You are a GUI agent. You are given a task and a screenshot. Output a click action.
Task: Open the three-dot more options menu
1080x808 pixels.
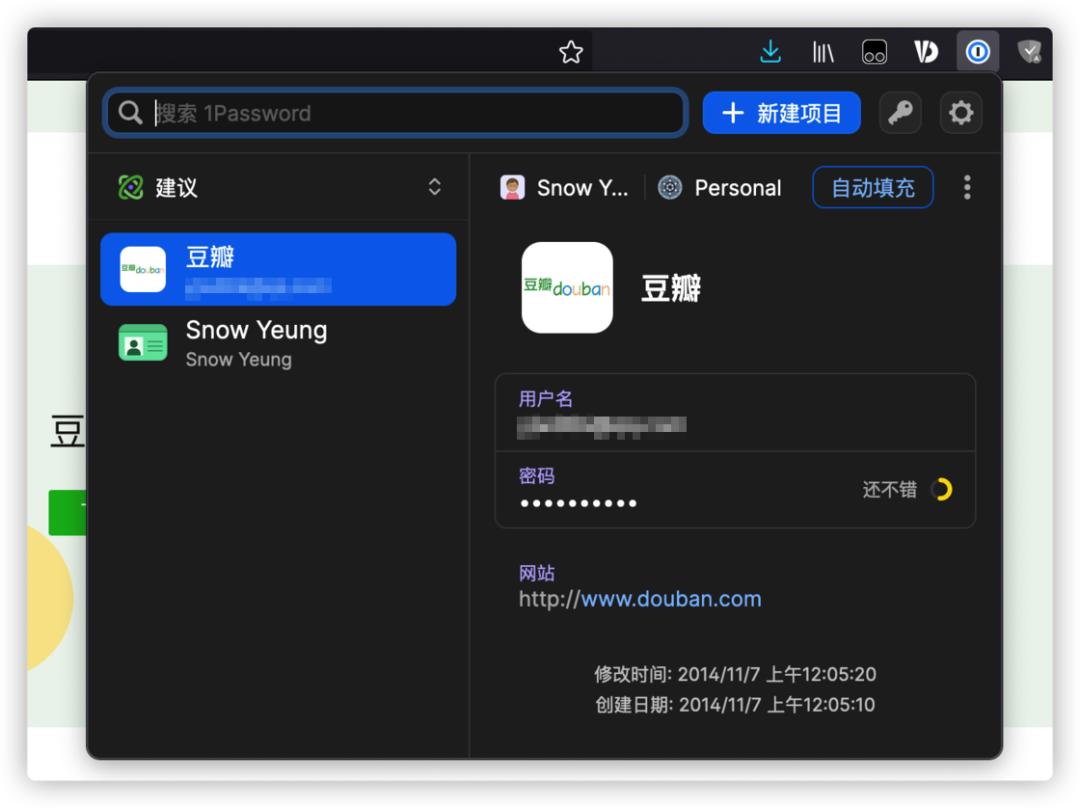967,187
